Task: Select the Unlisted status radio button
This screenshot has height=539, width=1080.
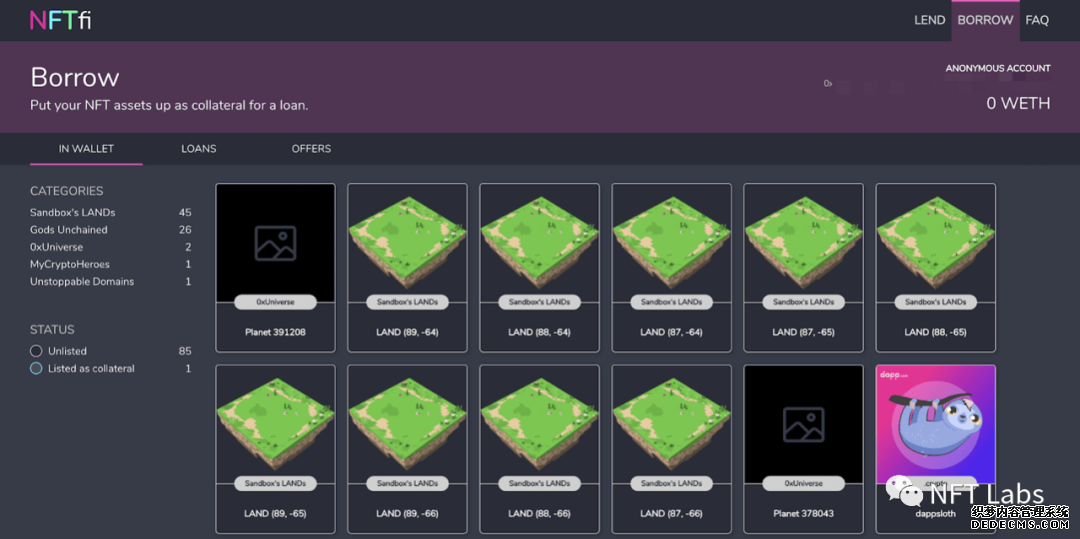Action: tap(36, 351)
